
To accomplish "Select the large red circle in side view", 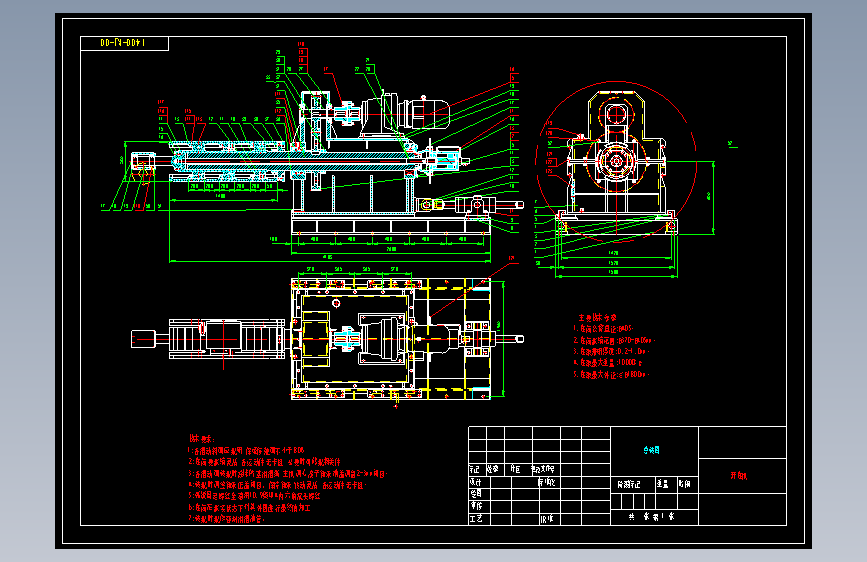I will 616,162.
